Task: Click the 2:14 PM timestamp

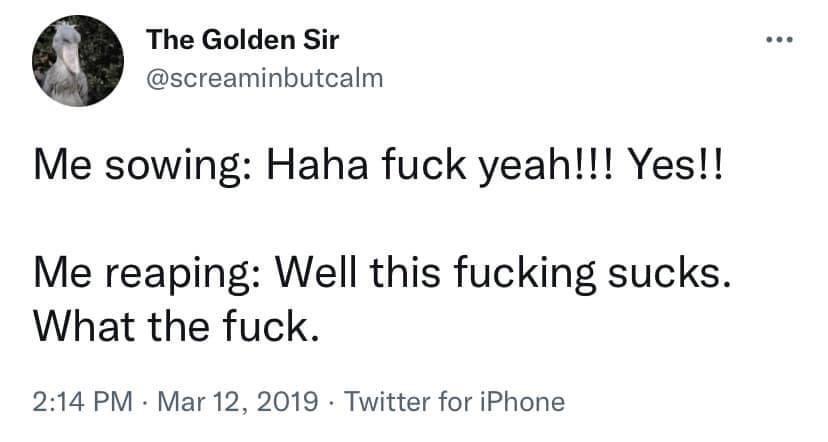Action: coord(83,401)
